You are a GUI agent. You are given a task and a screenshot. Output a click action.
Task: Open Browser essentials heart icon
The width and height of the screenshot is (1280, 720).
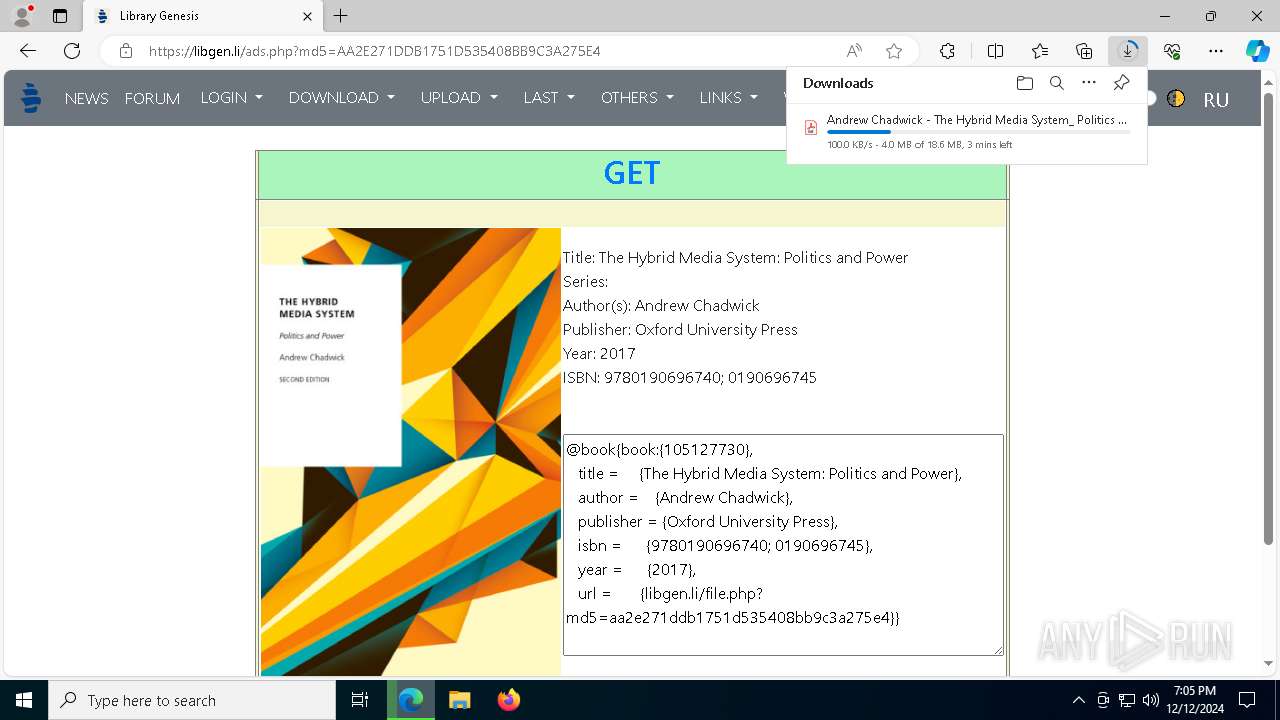pos(1172,51)
